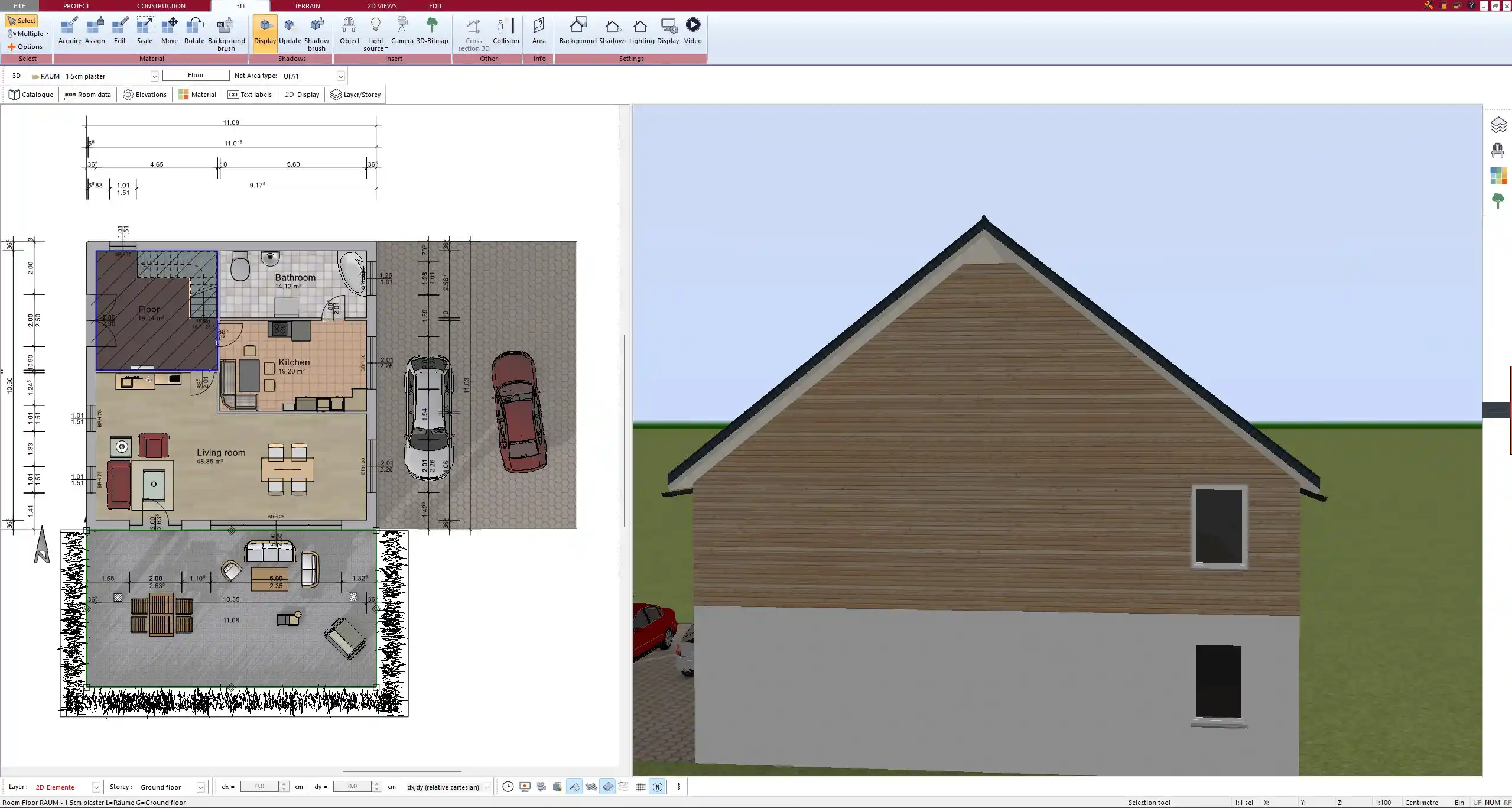Screen dimensions: 1512x808
Task: Expand the Storey Ground floor dropdown
Action: coord(200,787)
